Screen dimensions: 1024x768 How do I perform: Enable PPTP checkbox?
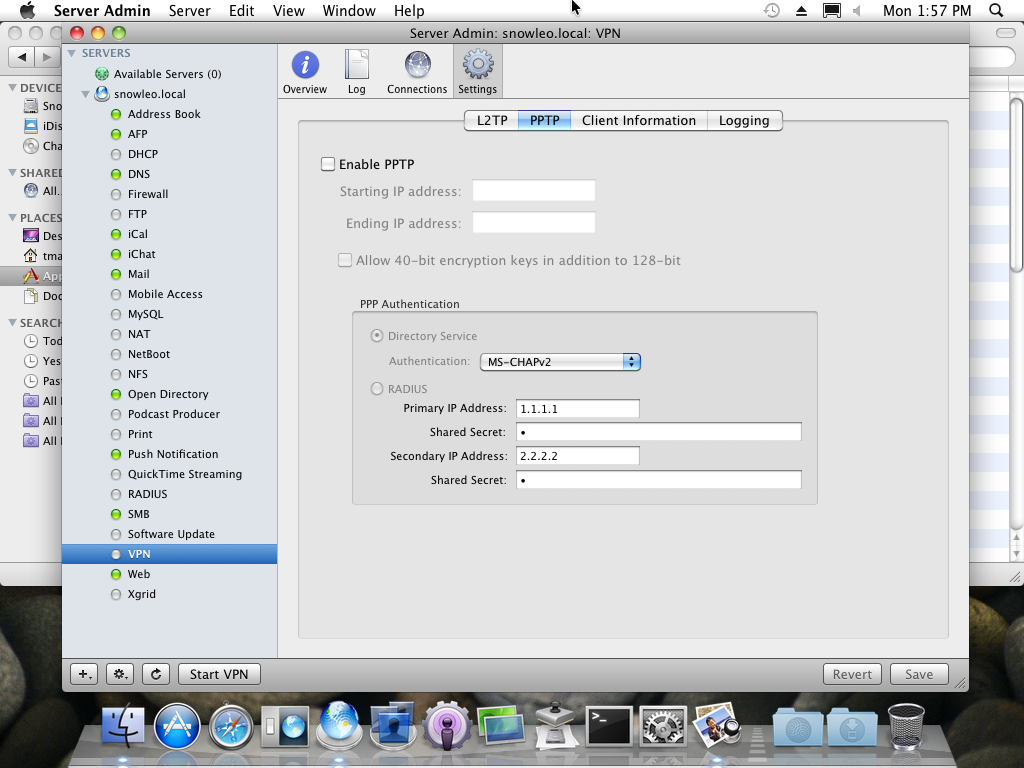(328, 164)
